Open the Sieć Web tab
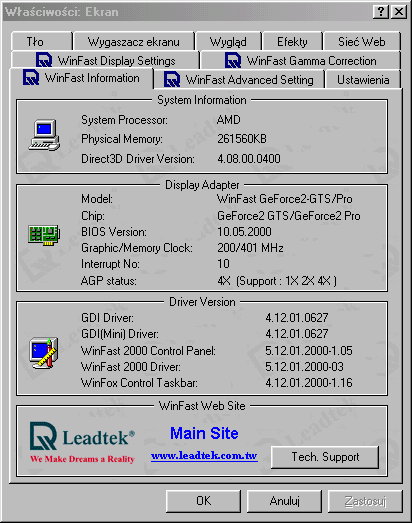412x523 pixels. point(362,41)
